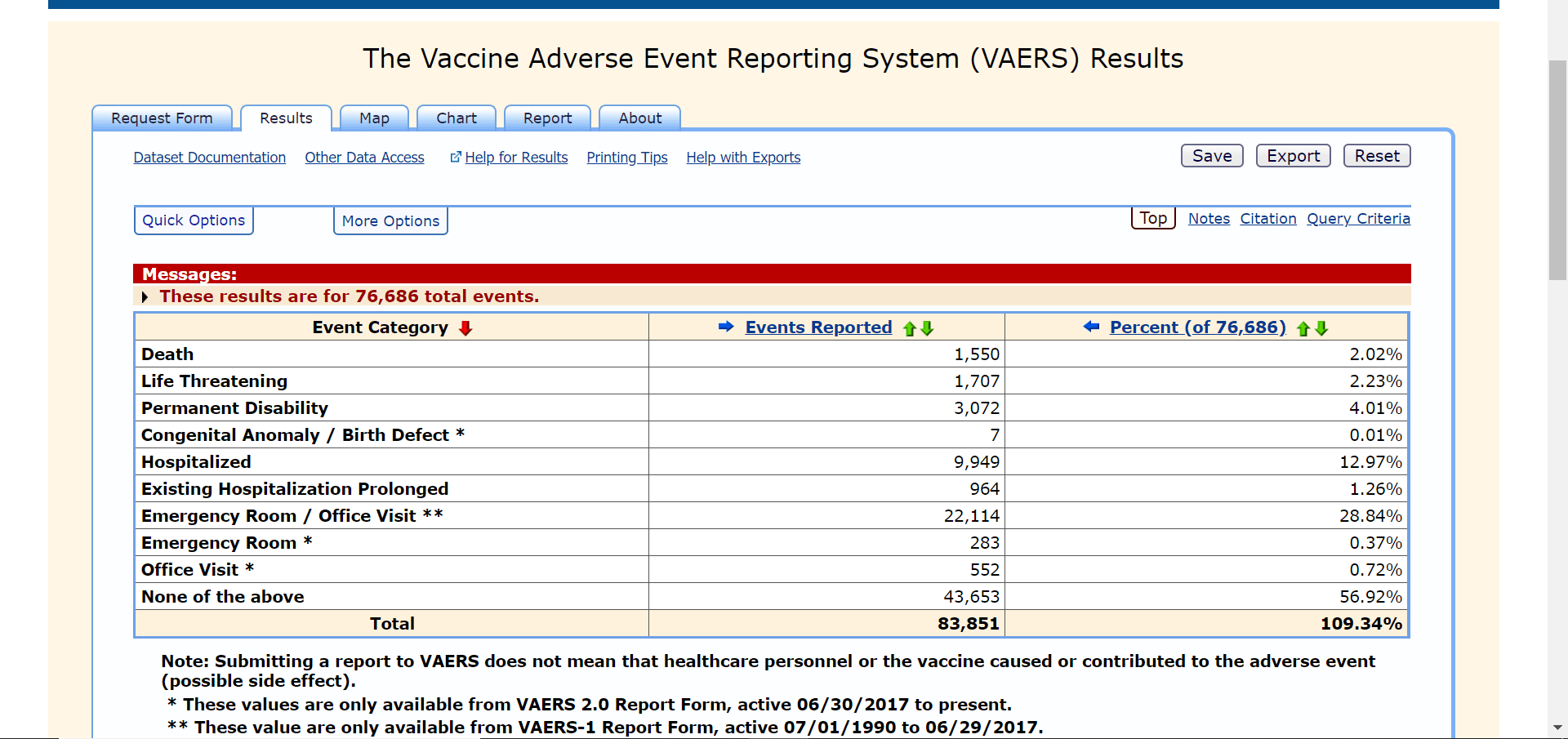Open Dataset Documentation link

pos(210,158)
